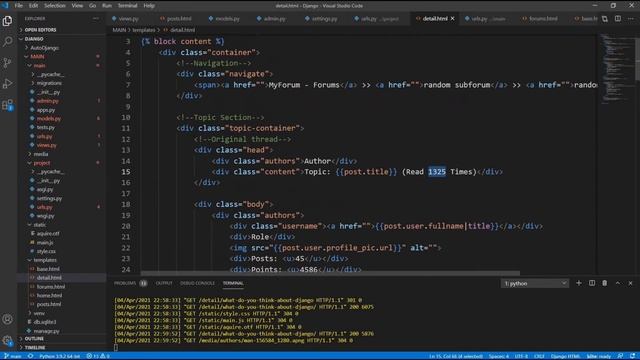Switch to the views.py editor tab
This screenshot has height=360, width=640.
128,19
